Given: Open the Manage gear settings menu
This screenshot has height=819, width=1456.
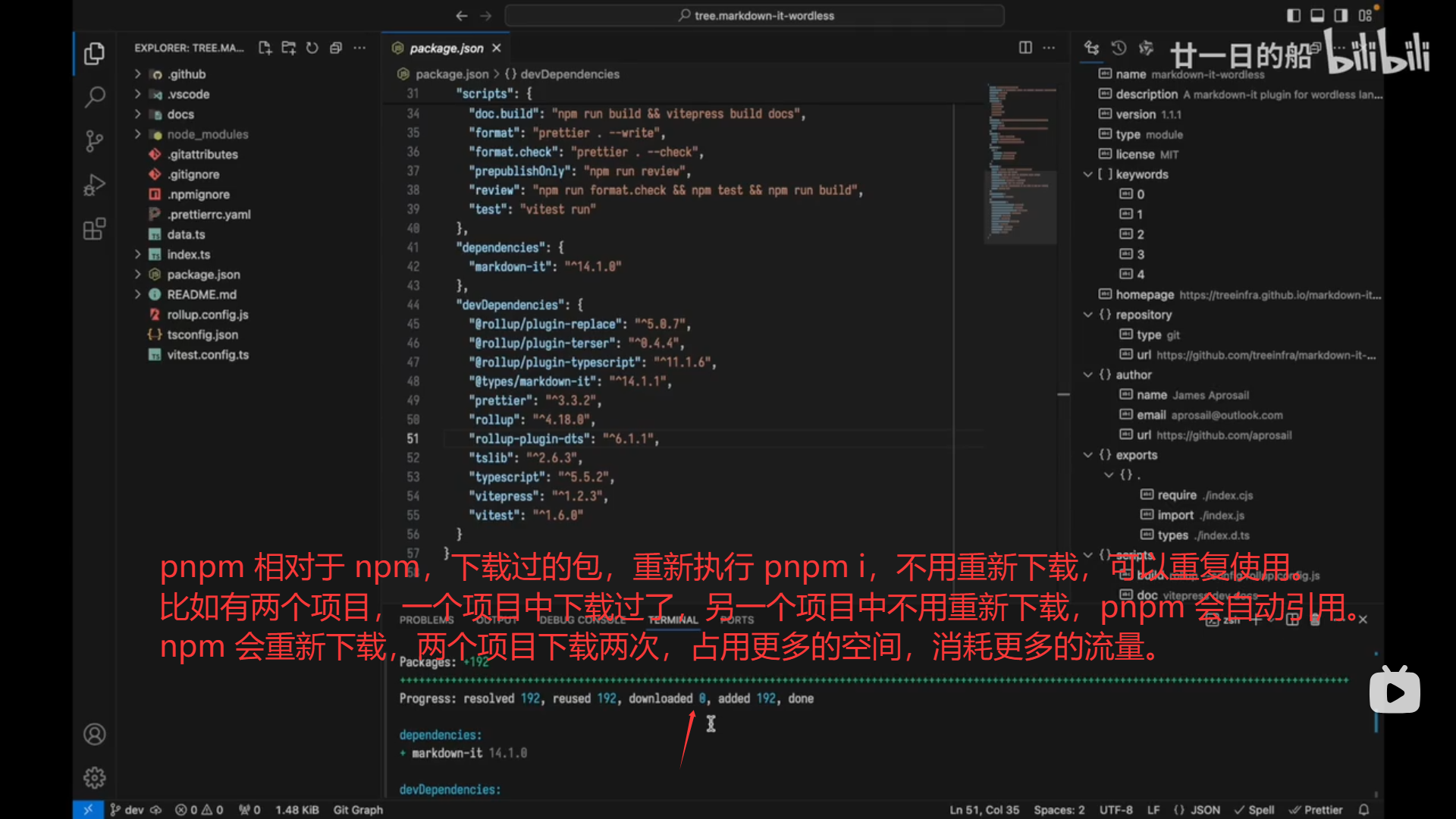Looking at the screenshot, I should (94, 777).
